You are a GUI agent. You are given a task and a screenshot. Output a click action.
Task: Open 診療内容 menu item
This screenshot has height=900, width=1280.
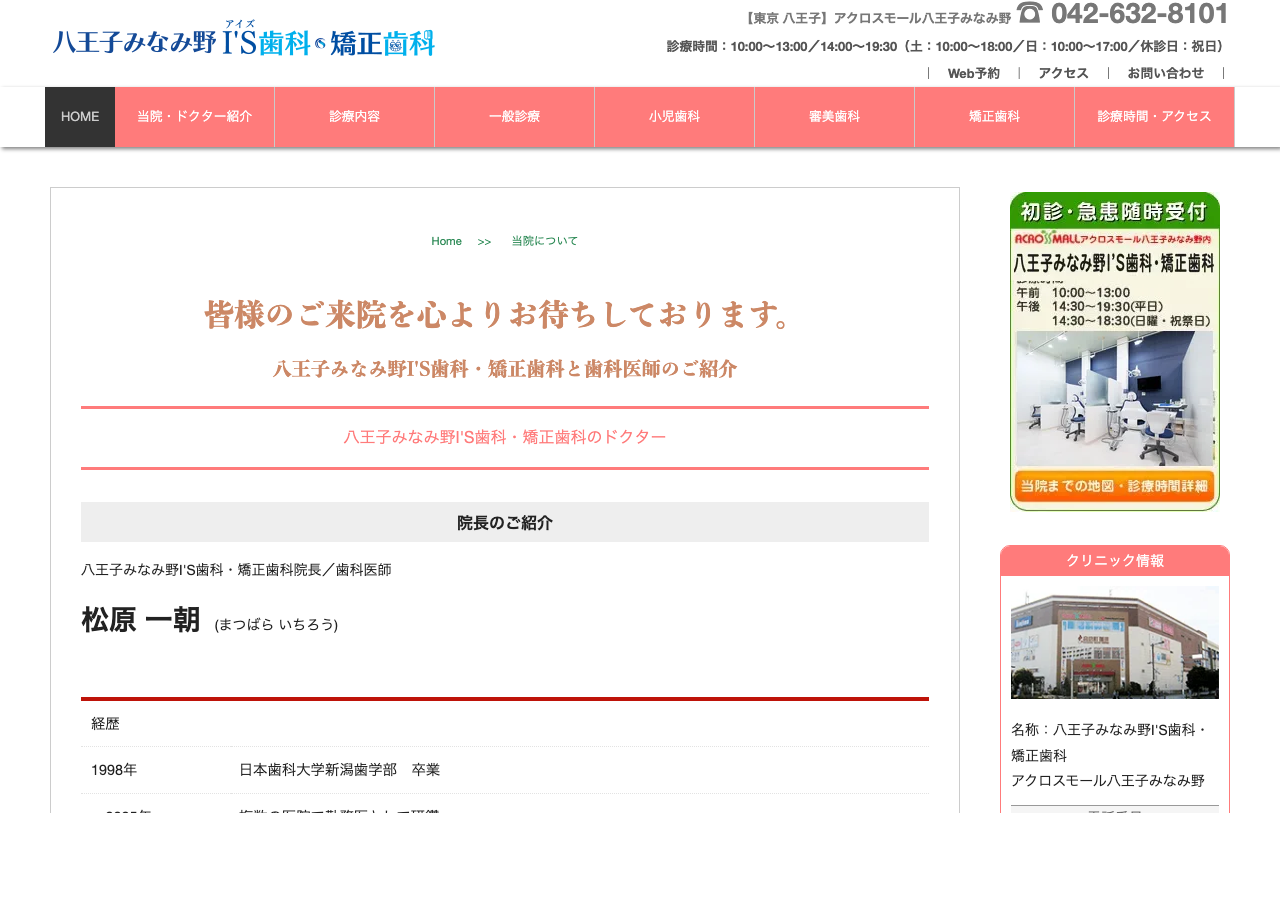click(355, 117)
